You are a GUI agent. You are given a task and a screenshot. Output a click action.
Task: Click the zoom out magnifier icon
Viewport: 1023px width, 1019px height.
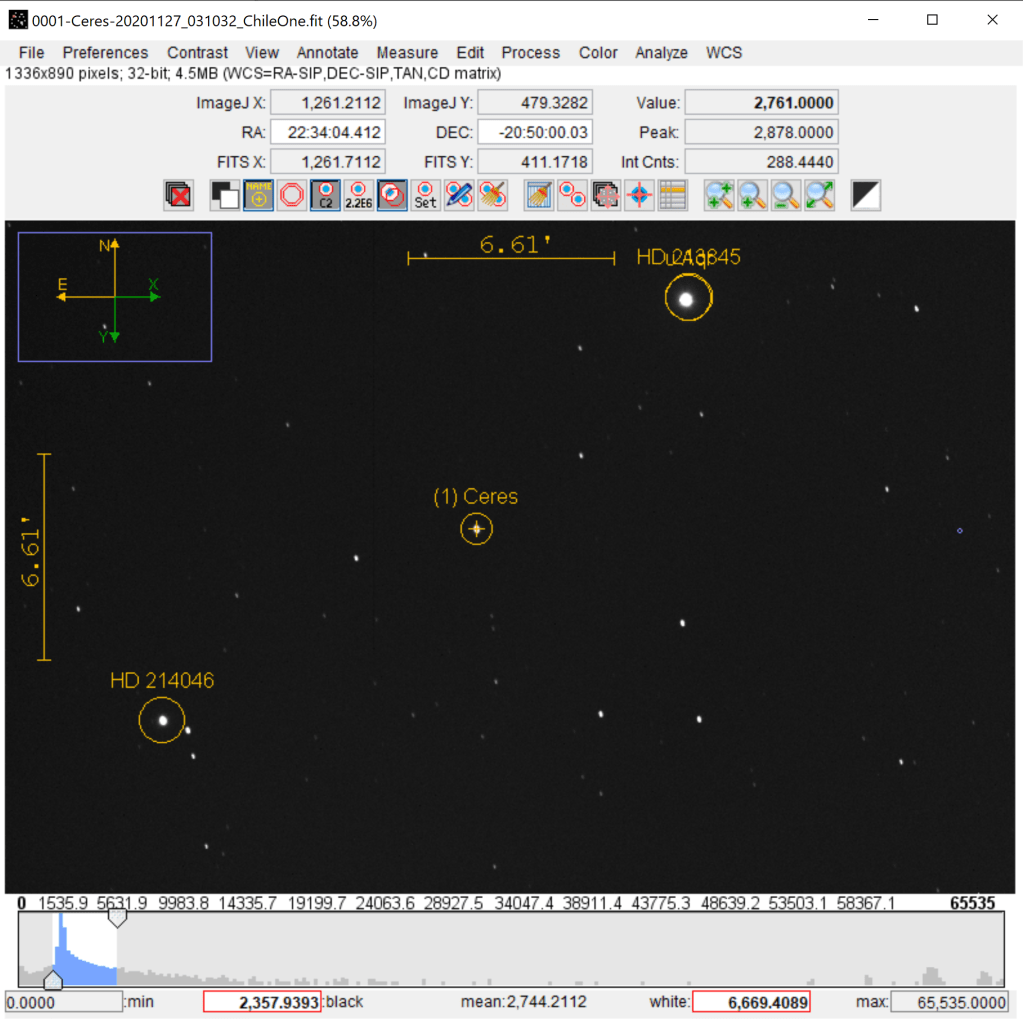point(786,195)
